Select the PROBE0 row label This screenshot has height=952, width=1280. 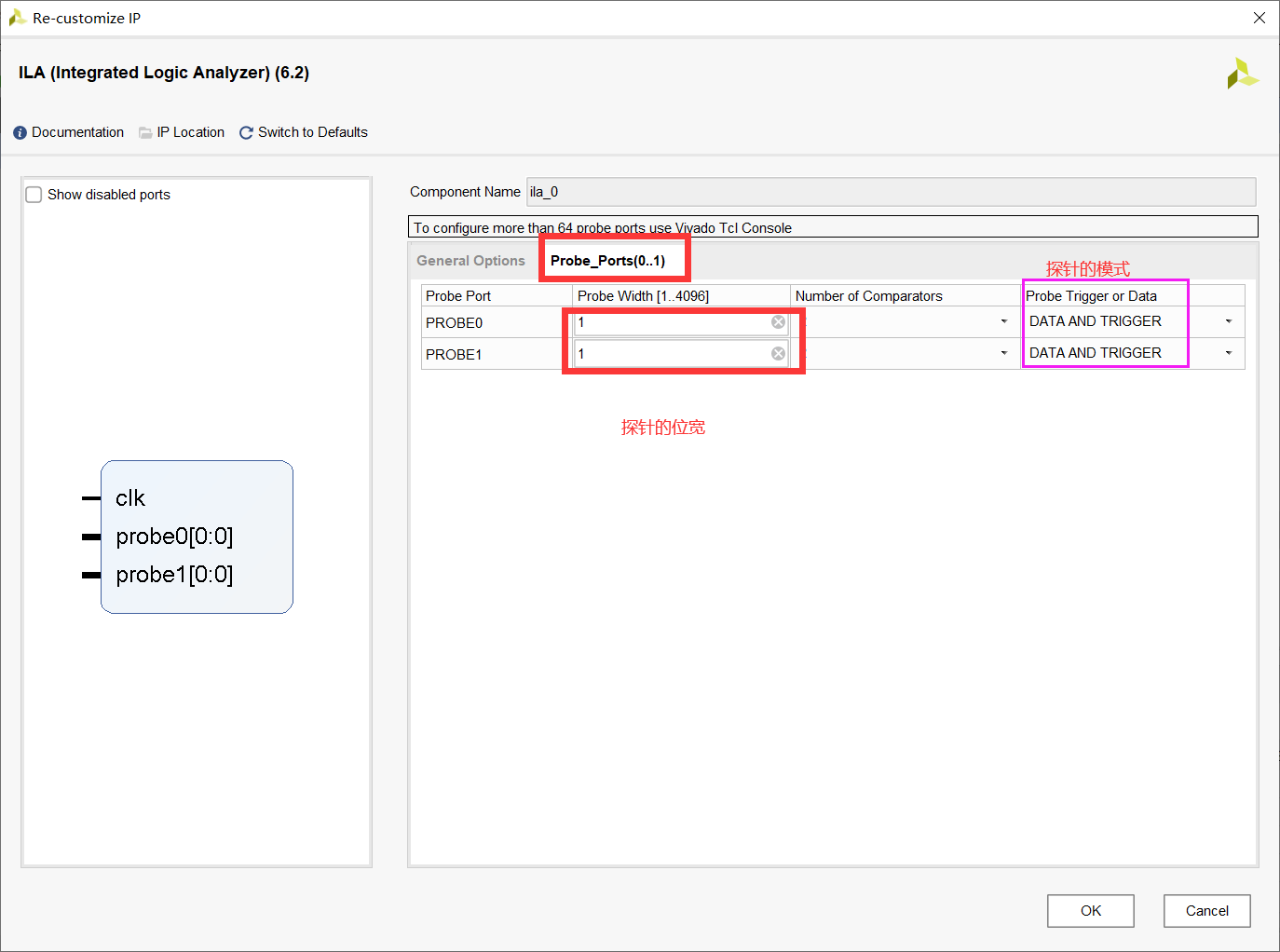tap(454, 323)
